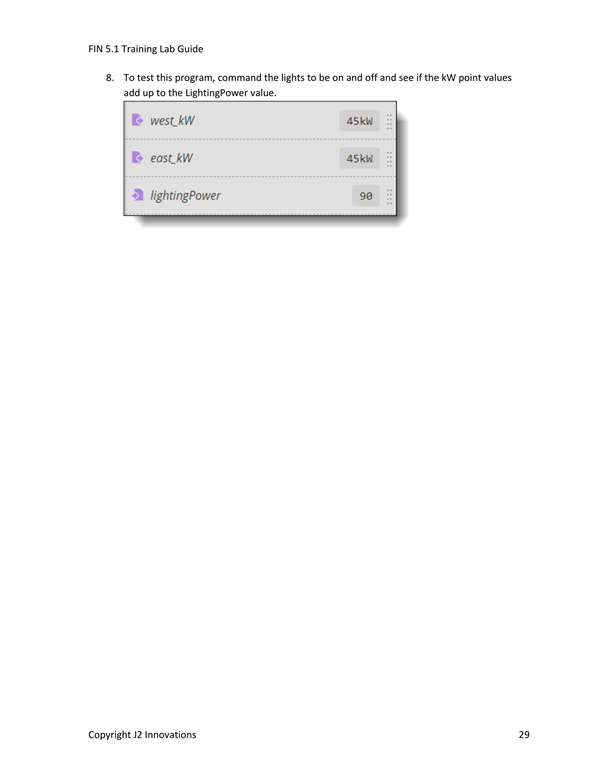
Task: Click the west_kW output point icon
Action: (x=137, y=120)
